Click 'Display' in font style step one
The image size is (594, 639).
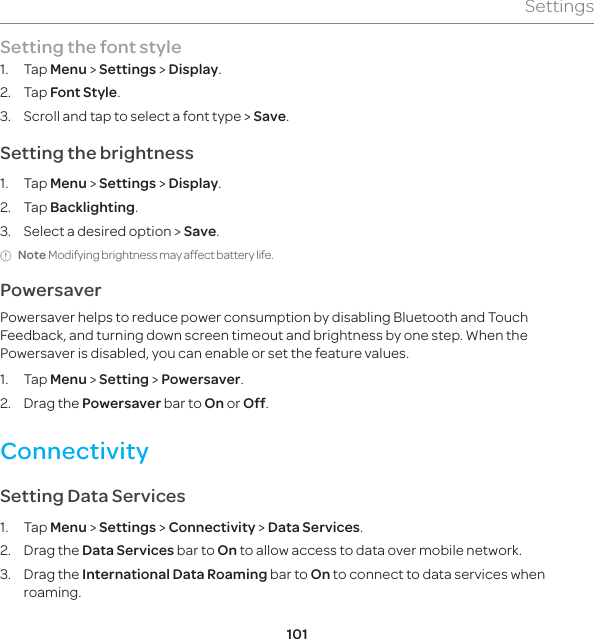193,70
